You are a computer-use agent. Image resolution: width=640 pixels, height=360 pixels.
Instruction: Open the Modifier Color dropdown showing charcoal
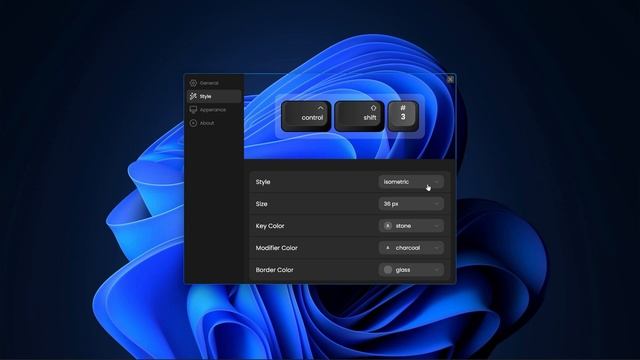point(411,248)
